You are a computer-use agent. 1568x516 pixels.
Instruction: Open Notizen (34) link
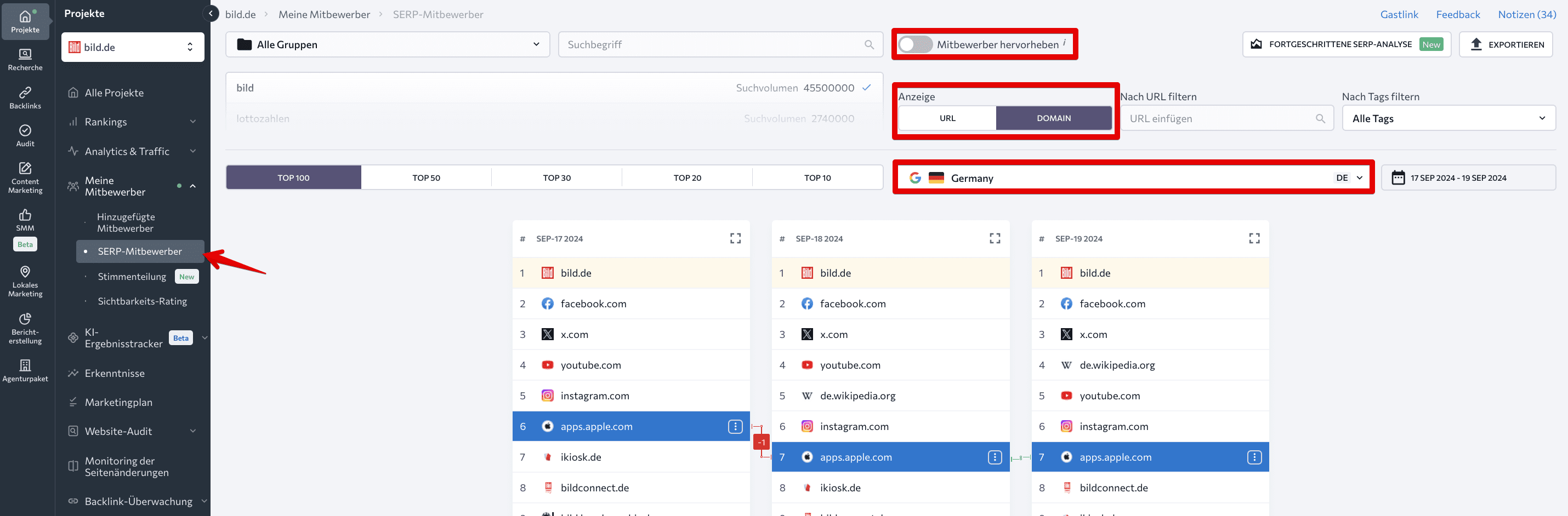[1527, 14]
